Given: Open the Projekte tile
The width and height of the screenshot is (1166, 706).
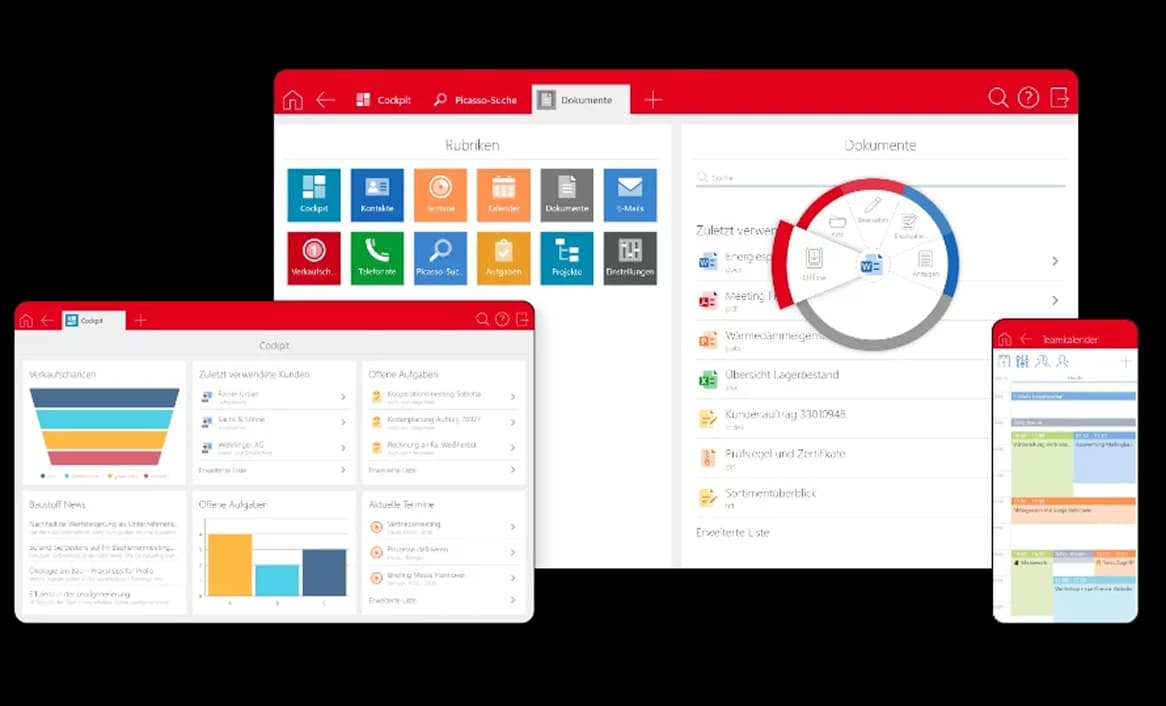Looking at the screenshot, I should tap(567, 257).
